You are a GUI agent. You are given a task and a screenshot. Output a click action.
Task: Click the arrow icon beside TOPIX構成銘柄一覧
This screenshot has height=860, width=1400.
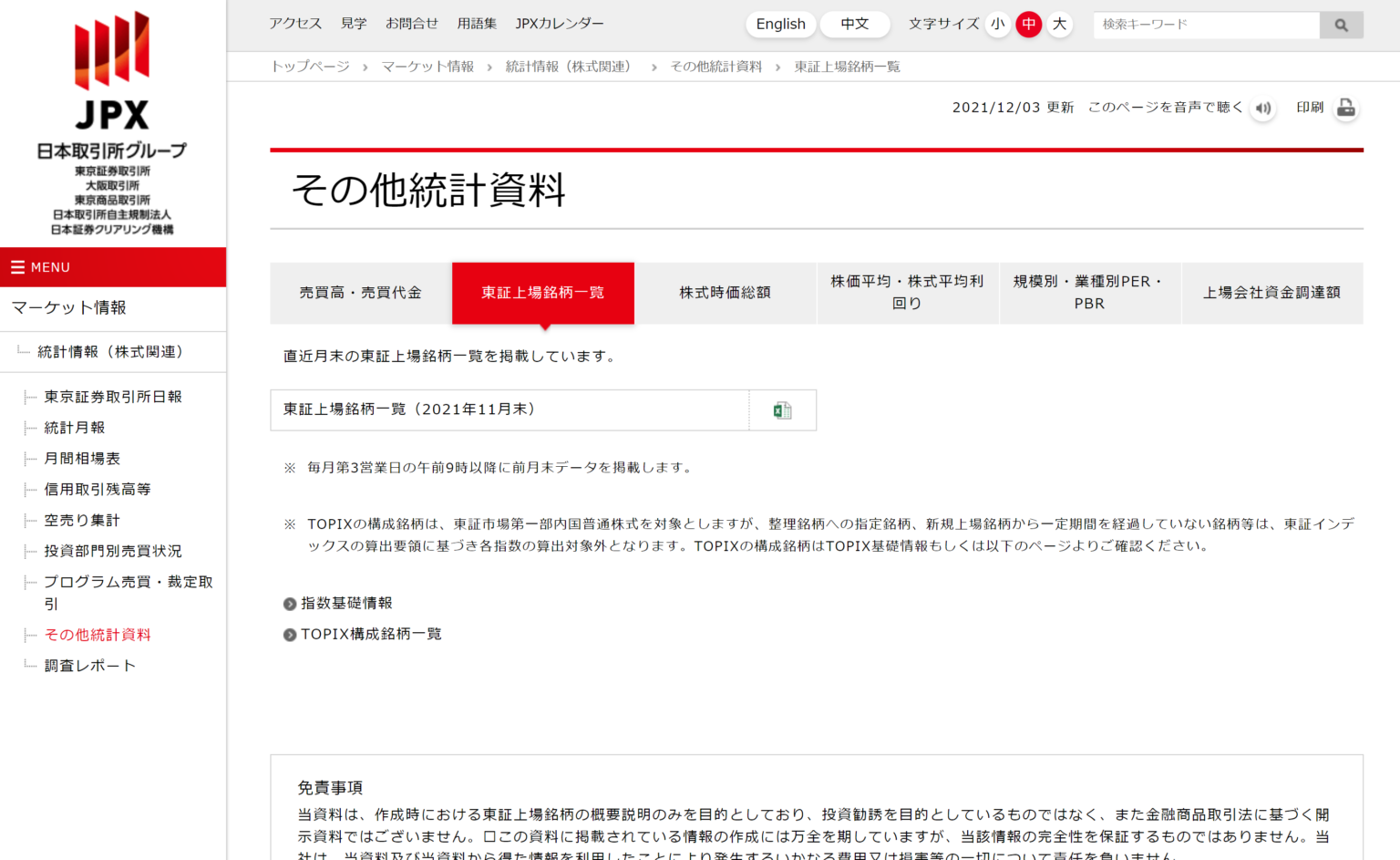(289, 634)
